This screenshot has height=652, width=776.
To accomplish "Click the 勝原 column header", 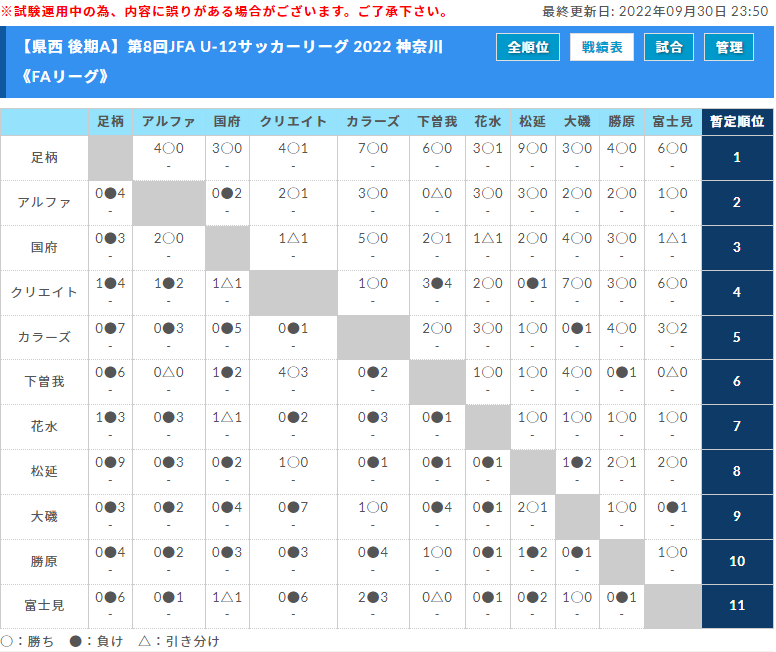I will (x=622, y=122).
